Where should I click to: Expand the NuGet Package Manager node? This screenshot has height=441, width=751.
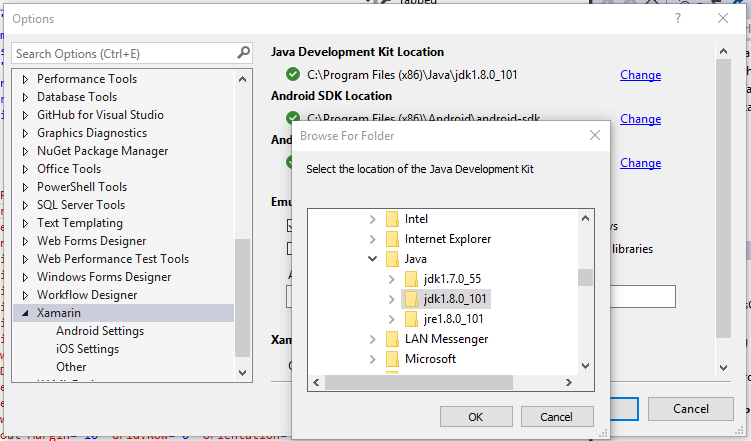(x=25, y=151)
